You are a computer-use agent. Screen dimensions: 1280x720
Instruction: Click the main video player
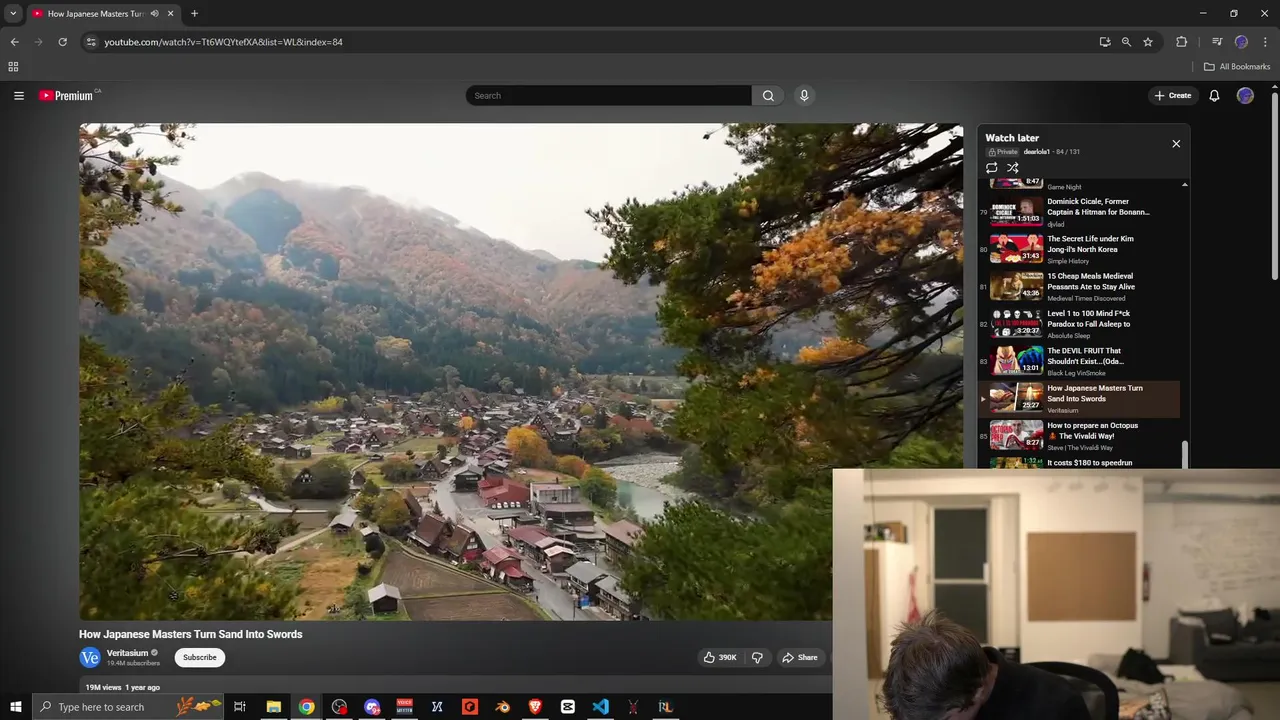point(521,371)
